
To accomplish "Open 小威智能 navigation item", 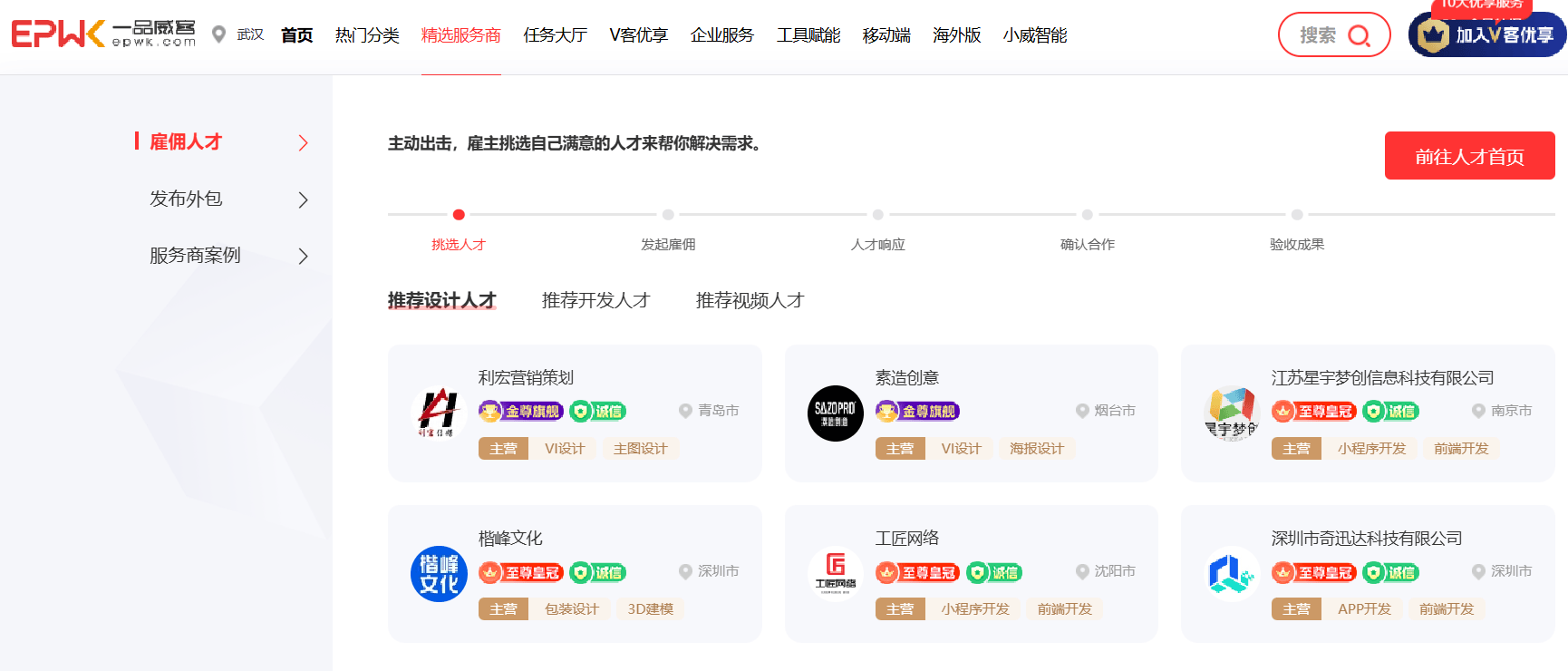I will click(1035, 34).
